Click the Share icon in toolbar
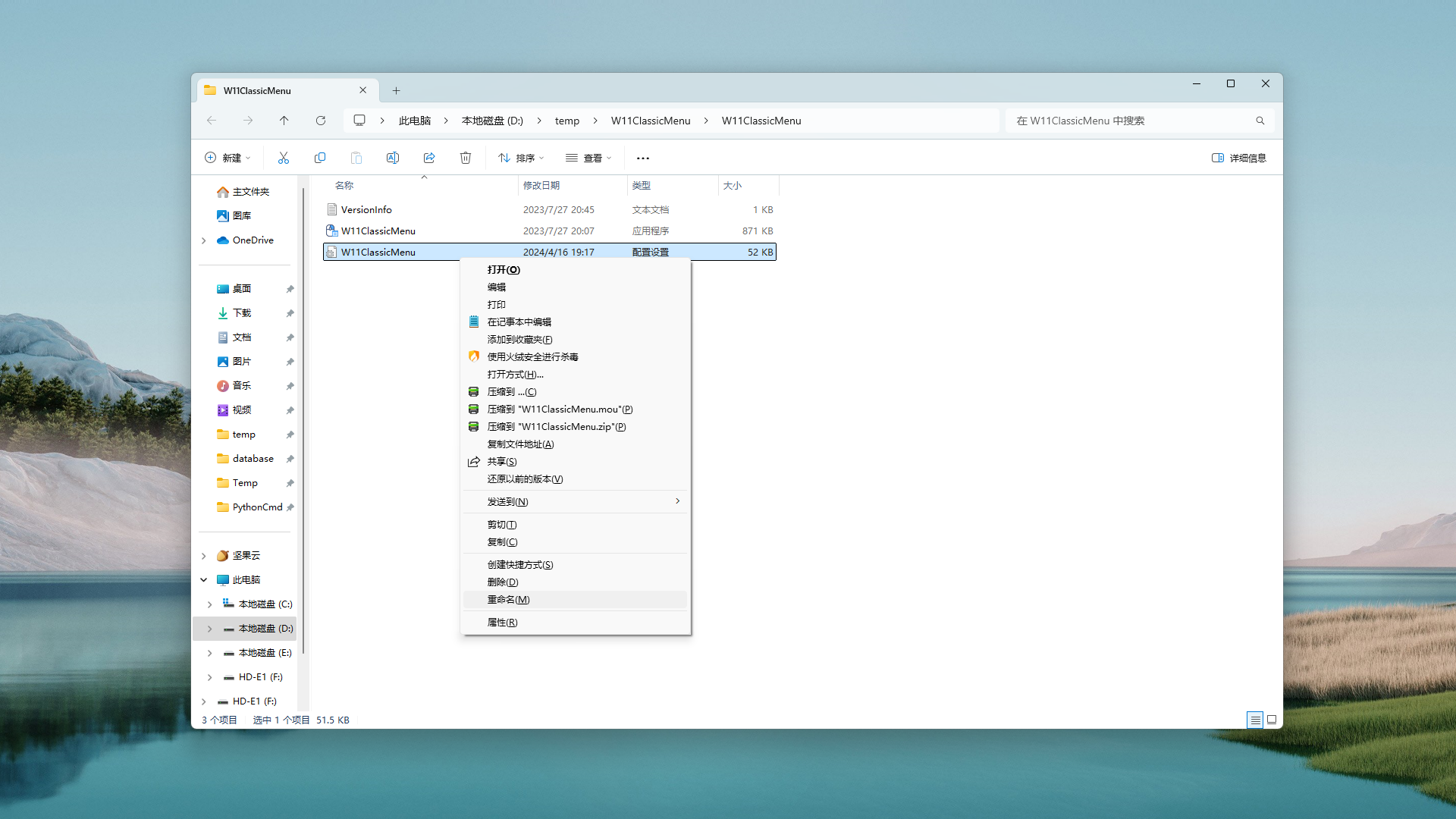Screen dimensions: 1456x819 click(x=429, y=158)
